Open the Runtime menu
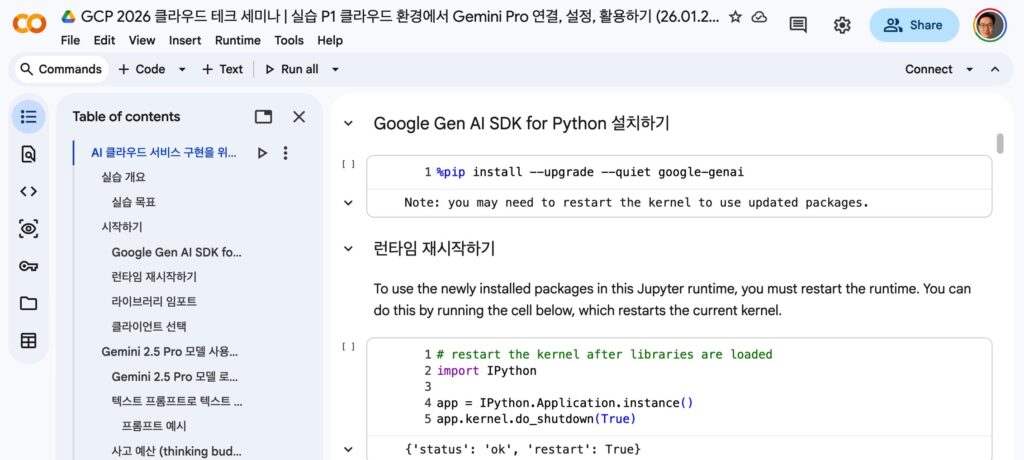This screenshot has width=1024, height=460. pos(238,41)
